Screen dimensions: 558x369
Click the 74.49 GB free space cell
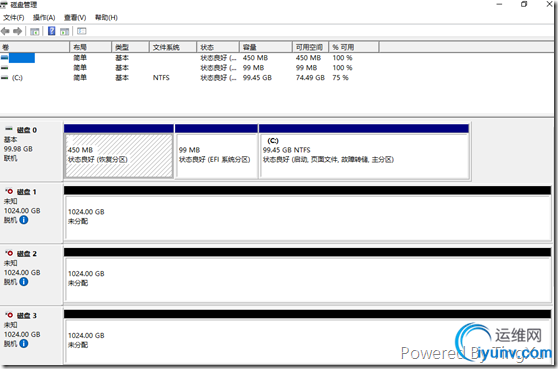[310, 78]
